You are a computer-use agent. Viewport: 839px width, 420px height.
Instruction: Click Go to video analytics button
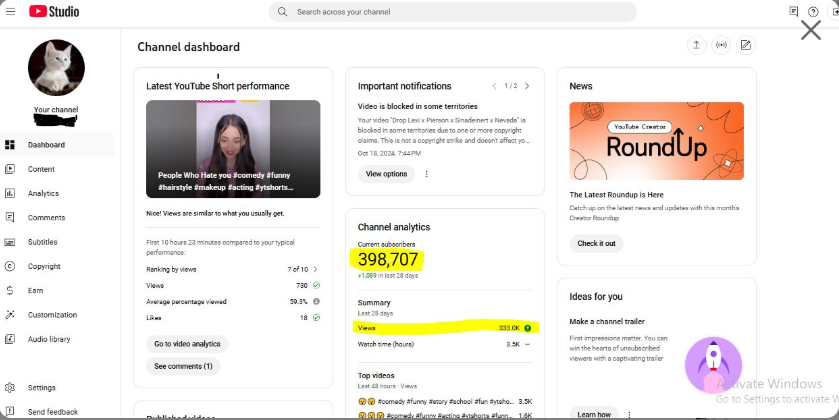[x=187, y=344]
